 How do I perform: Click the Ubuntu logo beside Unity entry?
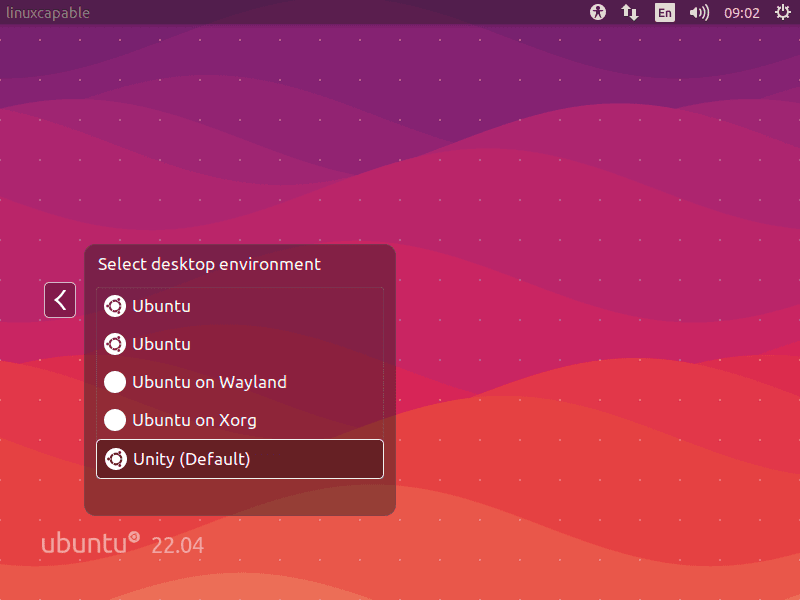click(115, 459)
